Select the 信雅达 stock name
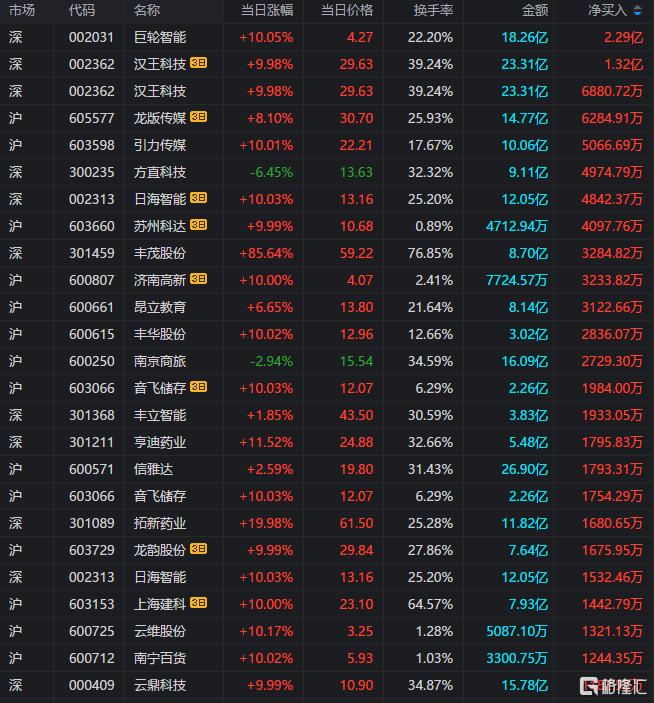Image resolution: width=654 pixels, height=703 pixels. tap(153, 469)
